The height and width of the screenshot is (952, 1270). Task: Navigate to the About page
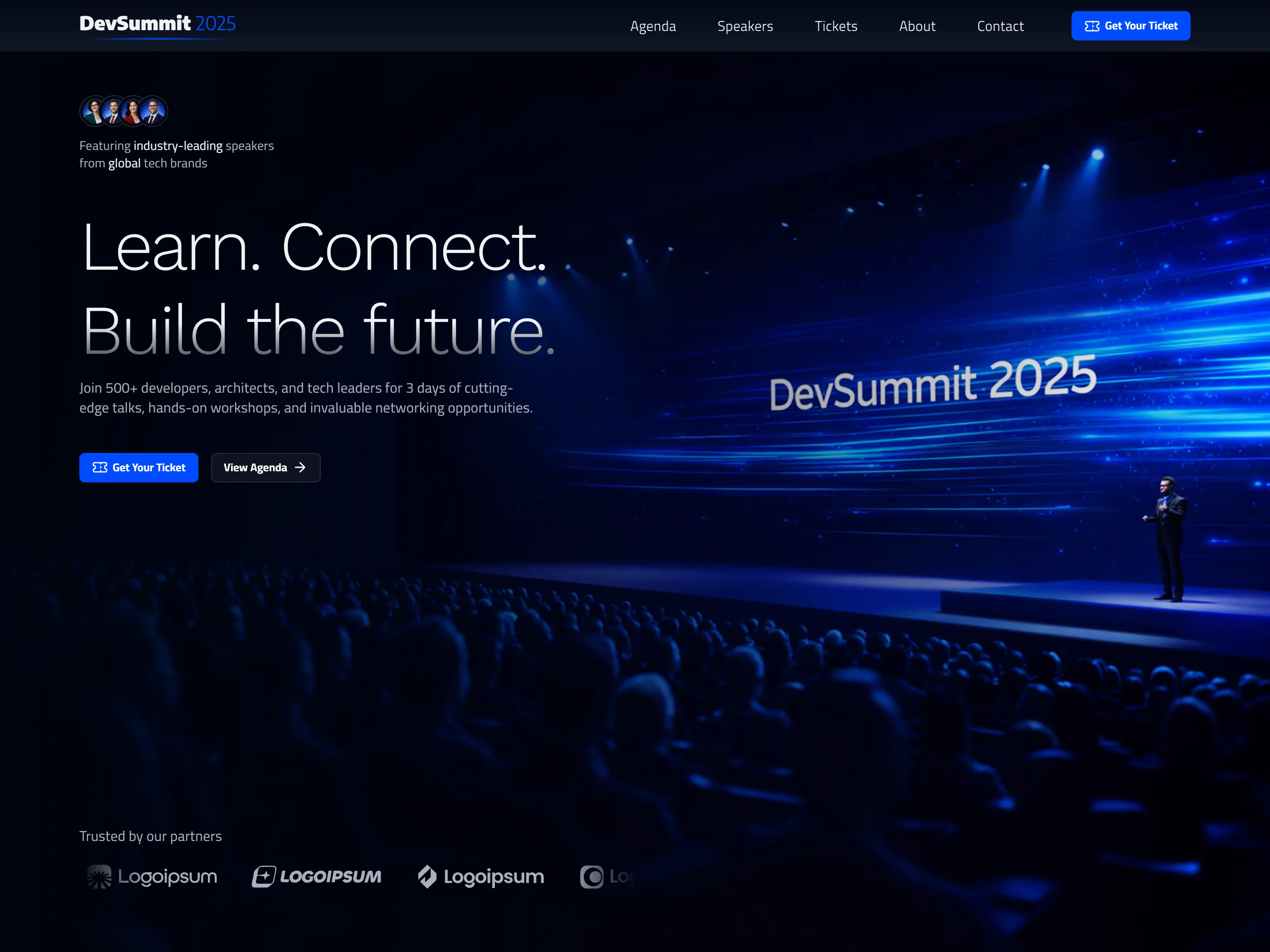pos(917,26)
